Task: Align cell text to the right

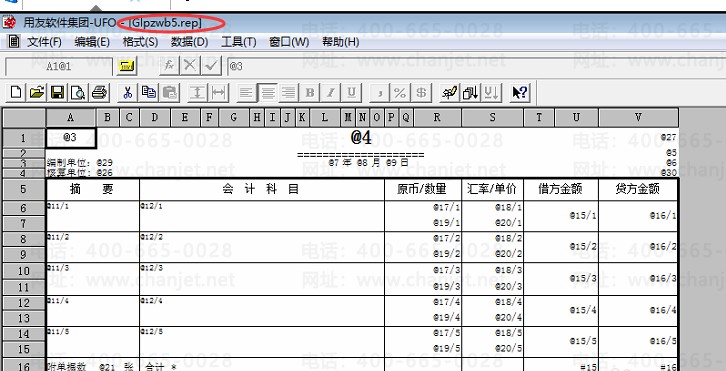Action: point(288,92)
